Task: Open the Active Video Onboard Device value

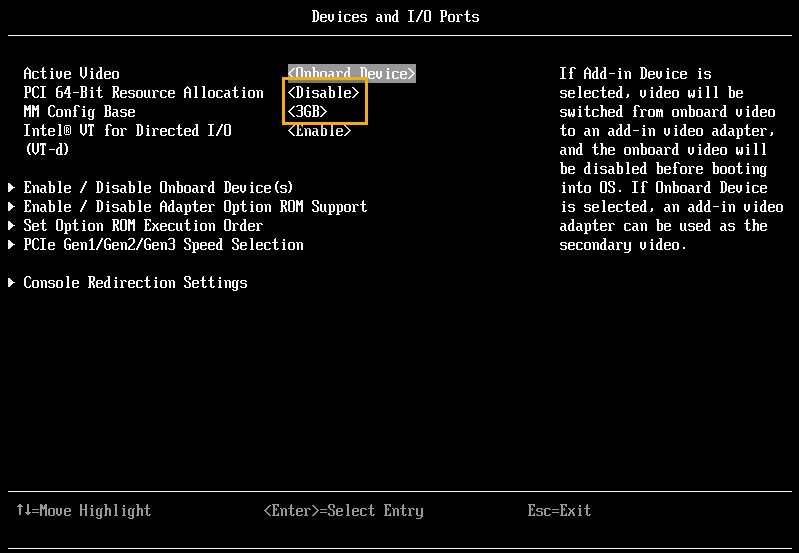Action: point(351,74)
